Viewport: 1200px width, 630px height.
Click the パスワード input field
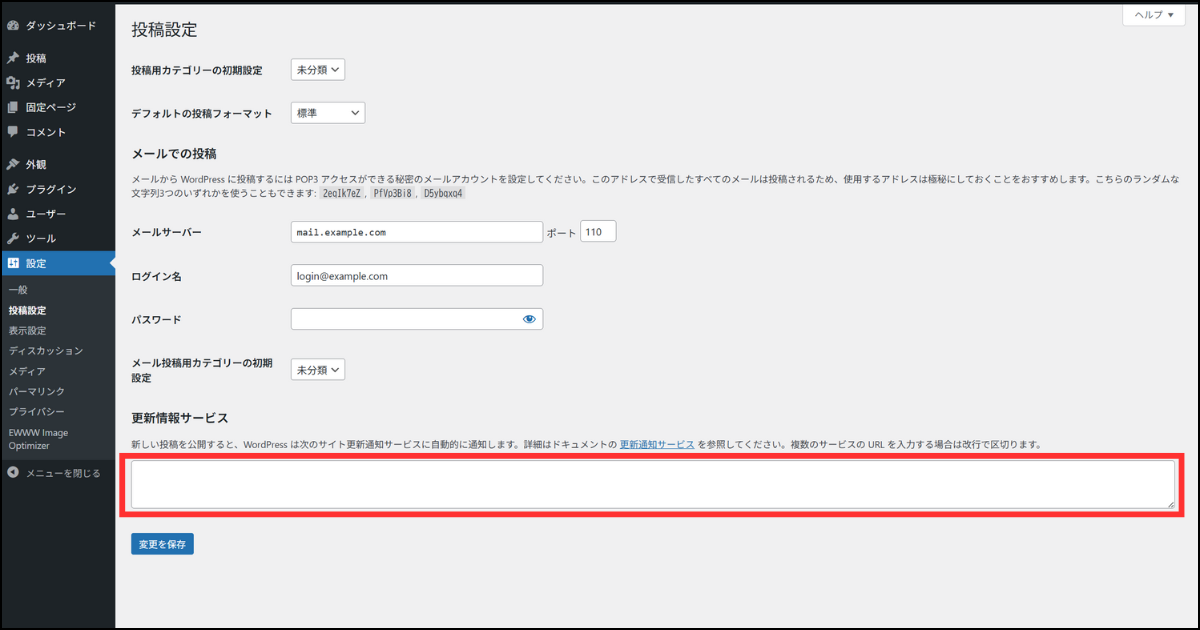417,319
